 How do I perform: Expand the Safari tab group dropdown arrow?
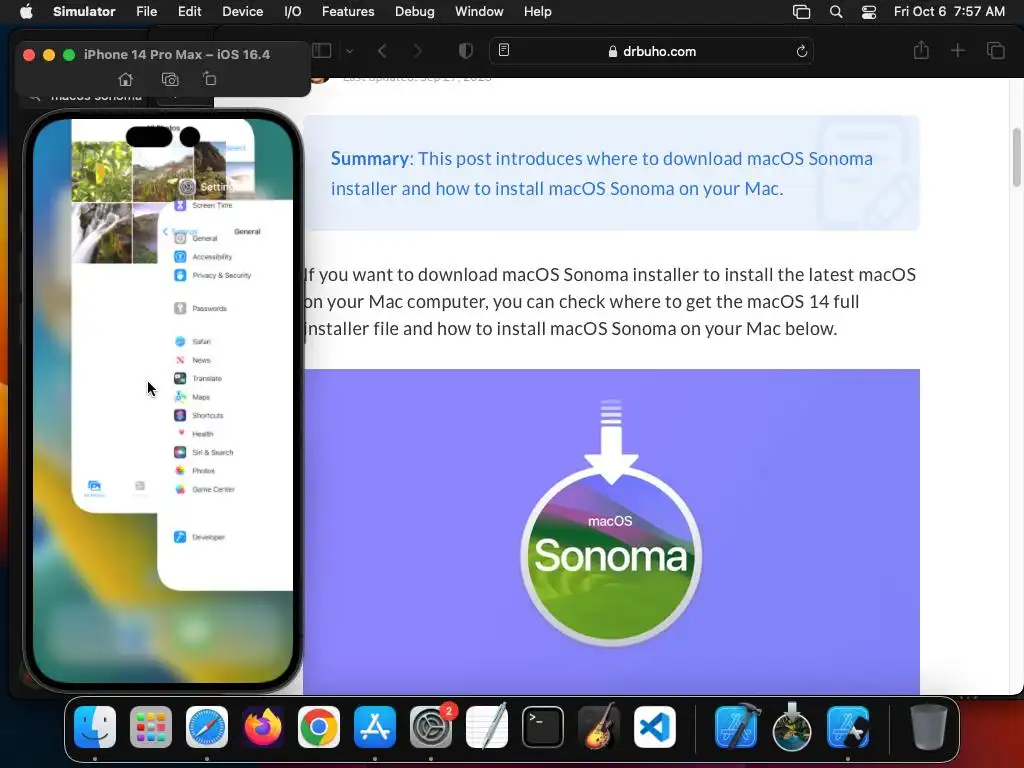349,51
